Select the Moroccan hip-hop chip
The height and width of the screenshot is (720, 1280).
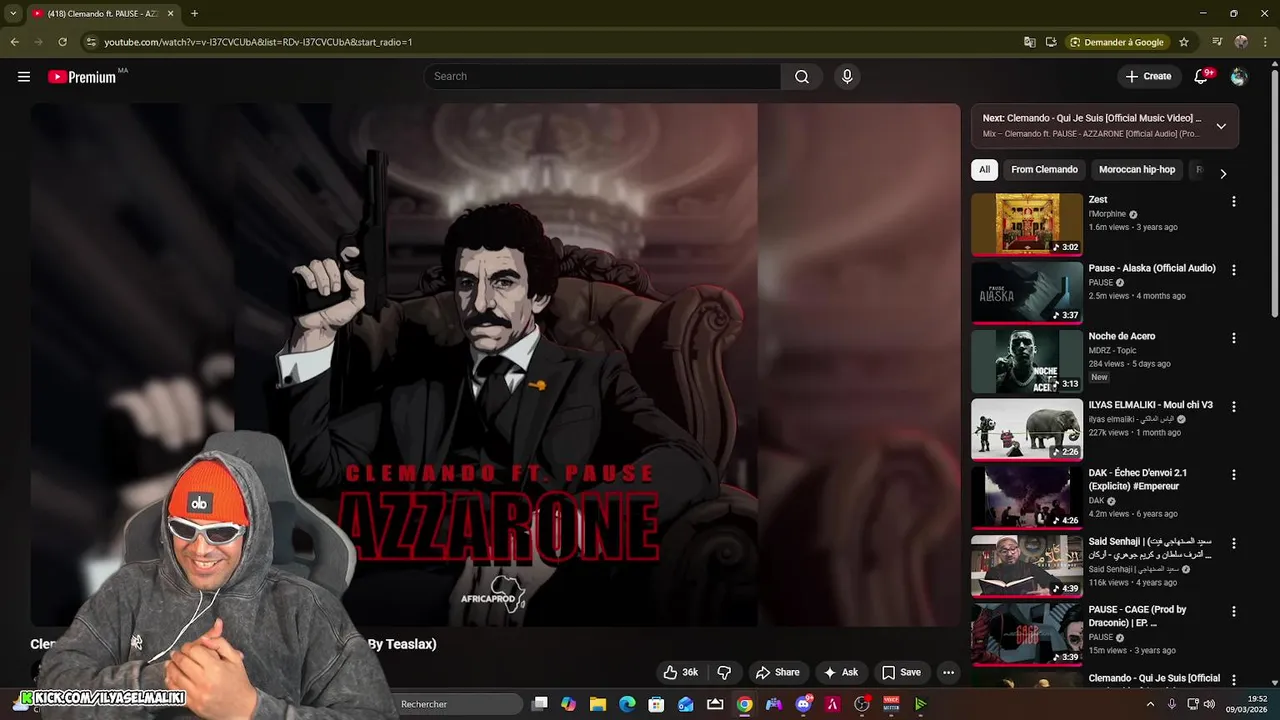[x=1137, y=170]
